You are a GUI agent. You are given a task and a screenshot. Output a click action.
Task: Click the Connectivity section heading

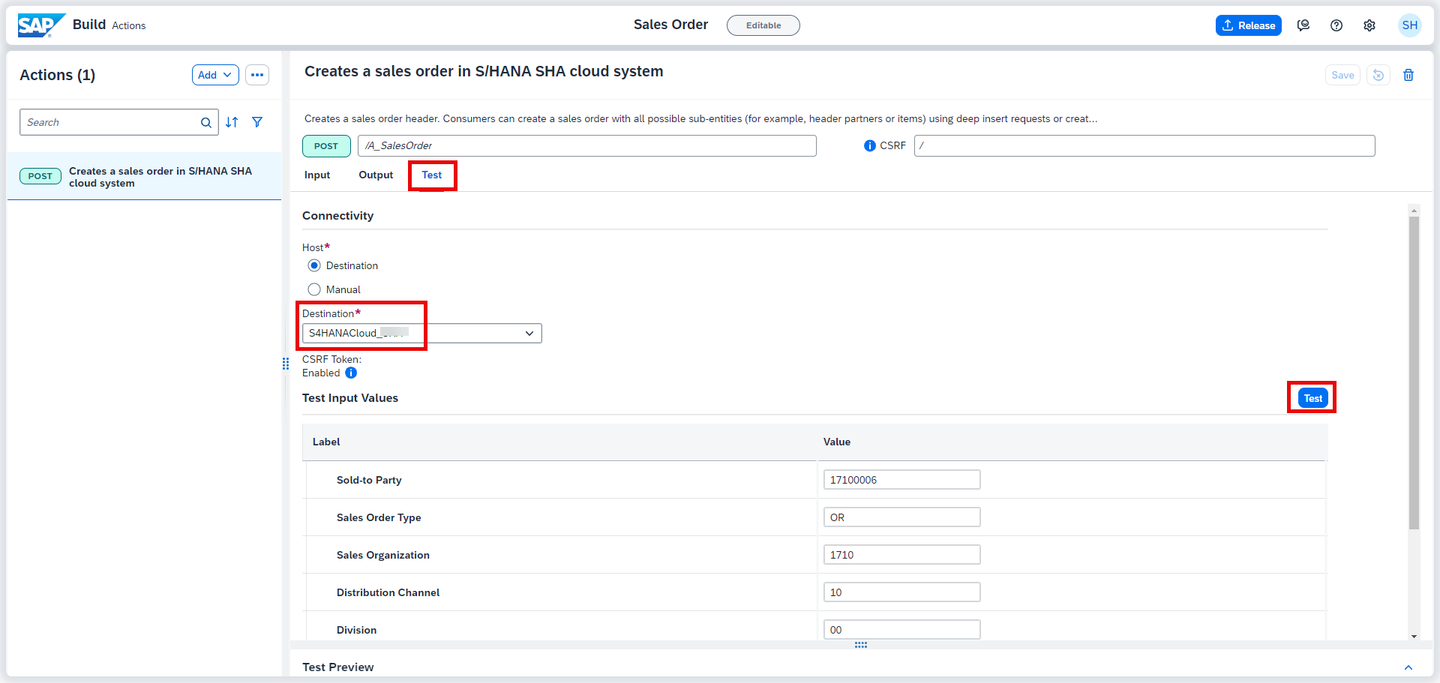pos(338,216)
